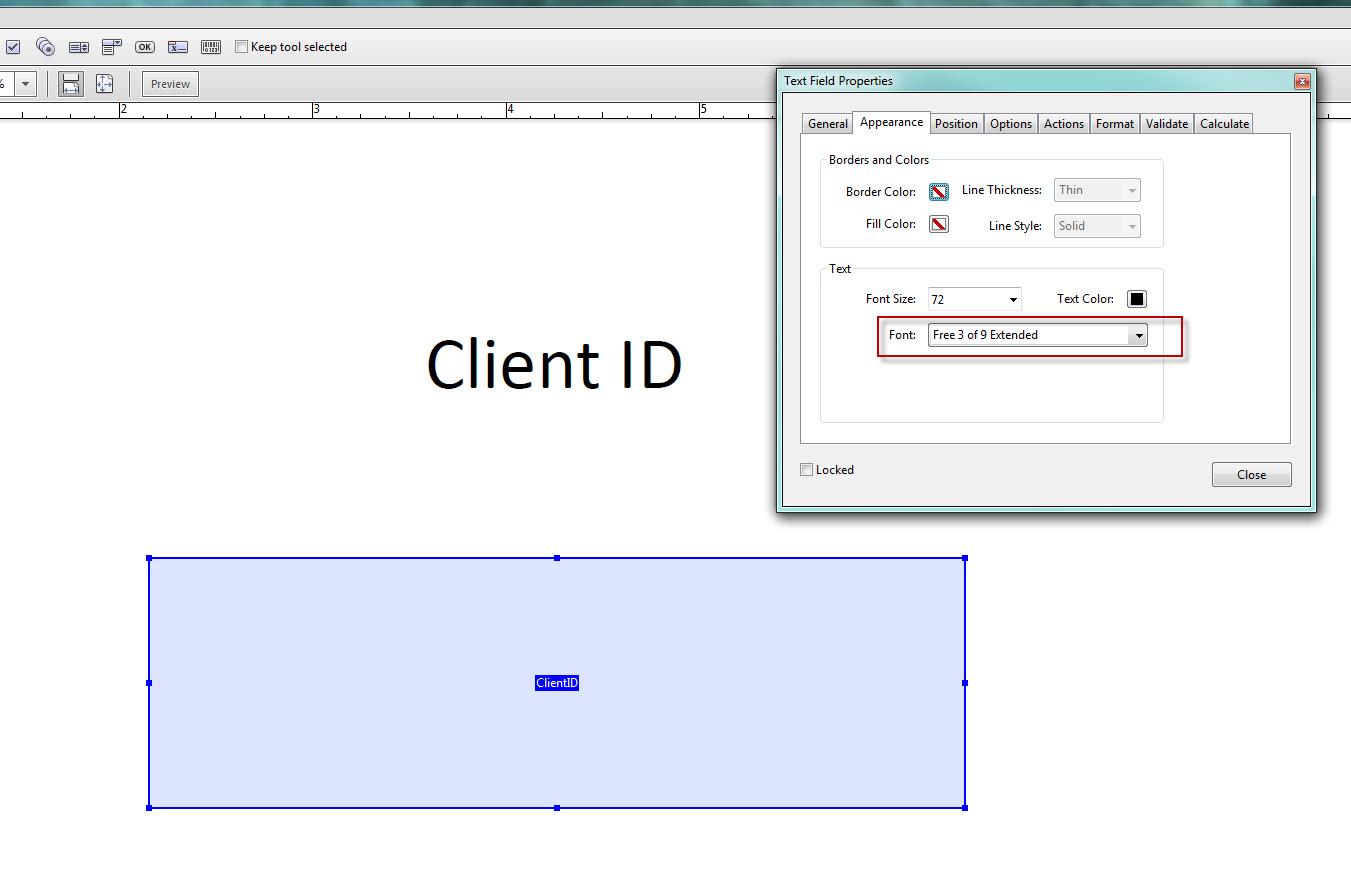The image size is (1351, 880).
Task: Toggle the Locked checkbox
Action: pyautogui.click(x=807, y=470)
